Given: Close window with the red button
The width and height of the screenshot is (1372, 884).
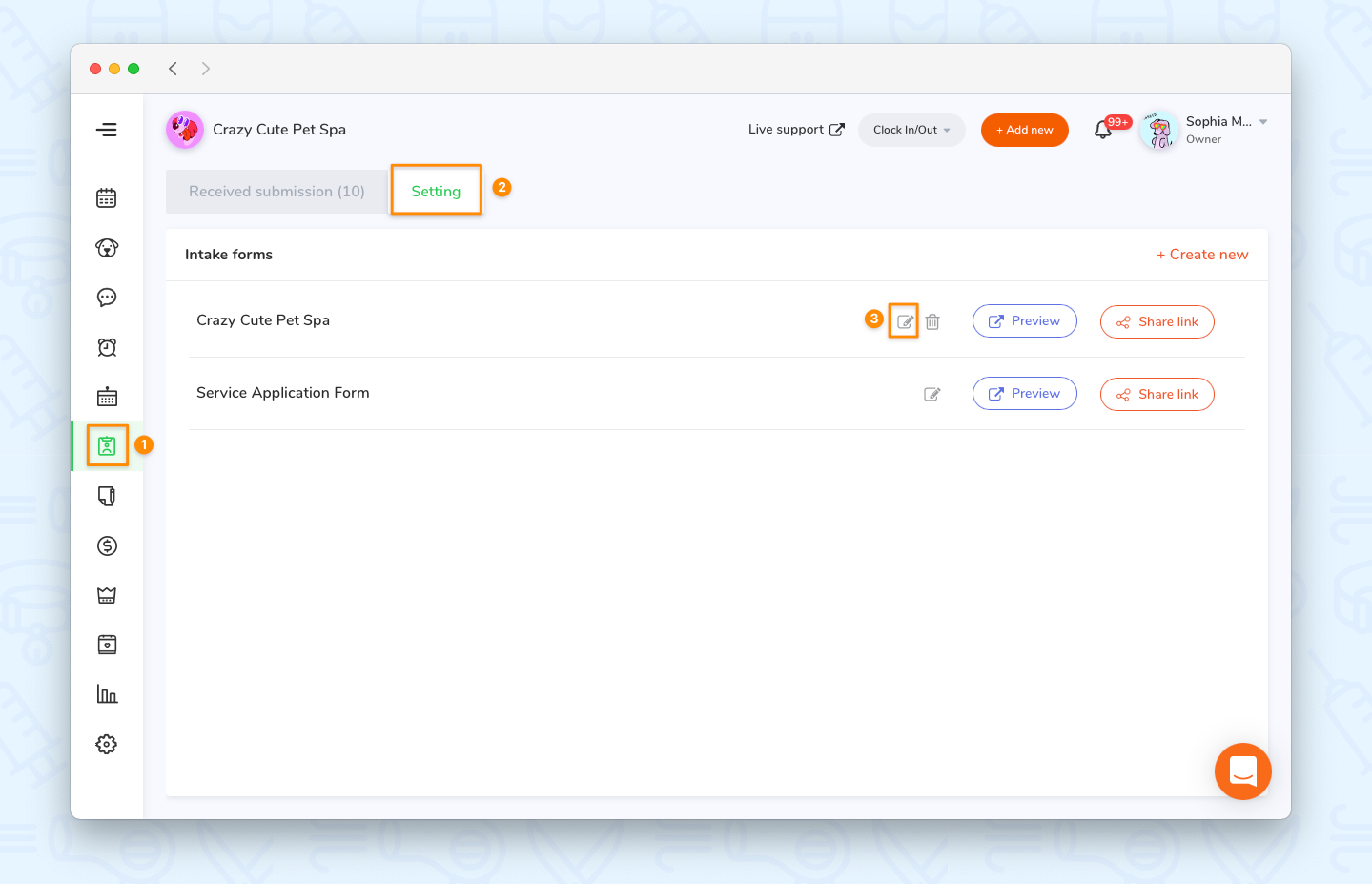Looking at the screenshot, I should (x=95, y=69).
